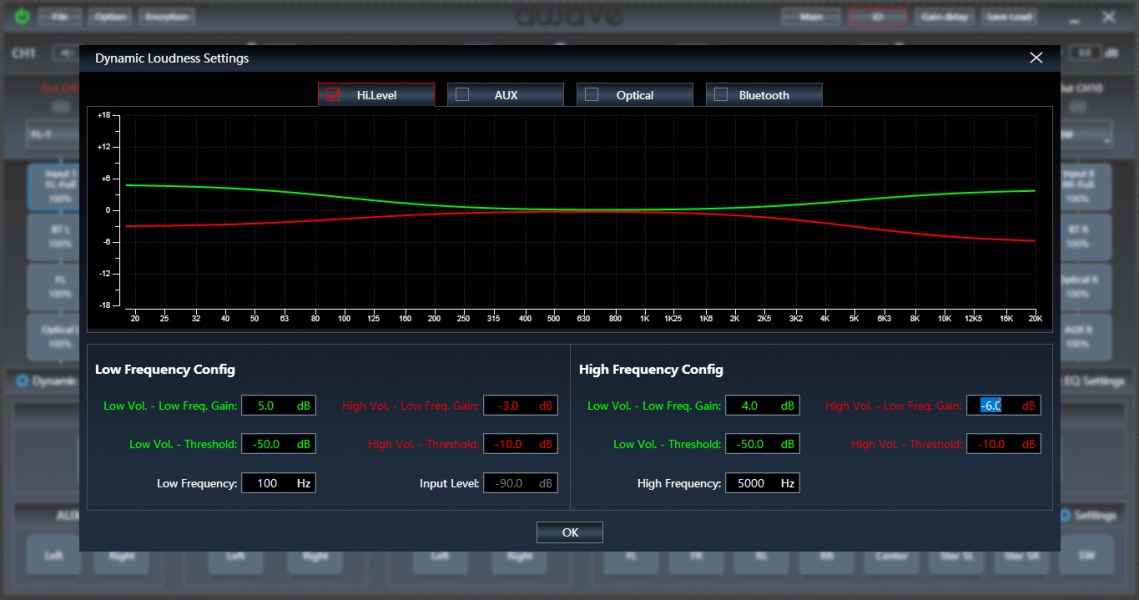1139x600 pixels.
Task: Click the Low Frequency 100 Hz field
Action: [x=278, y=483]
